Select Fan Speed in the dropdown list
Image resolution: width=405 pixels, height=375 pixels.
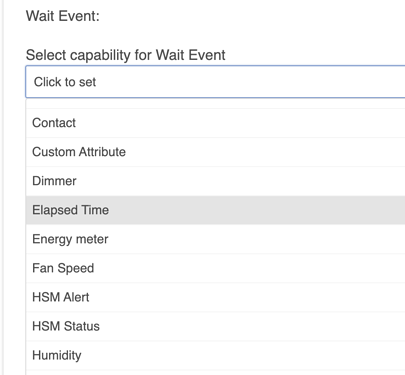215,268
